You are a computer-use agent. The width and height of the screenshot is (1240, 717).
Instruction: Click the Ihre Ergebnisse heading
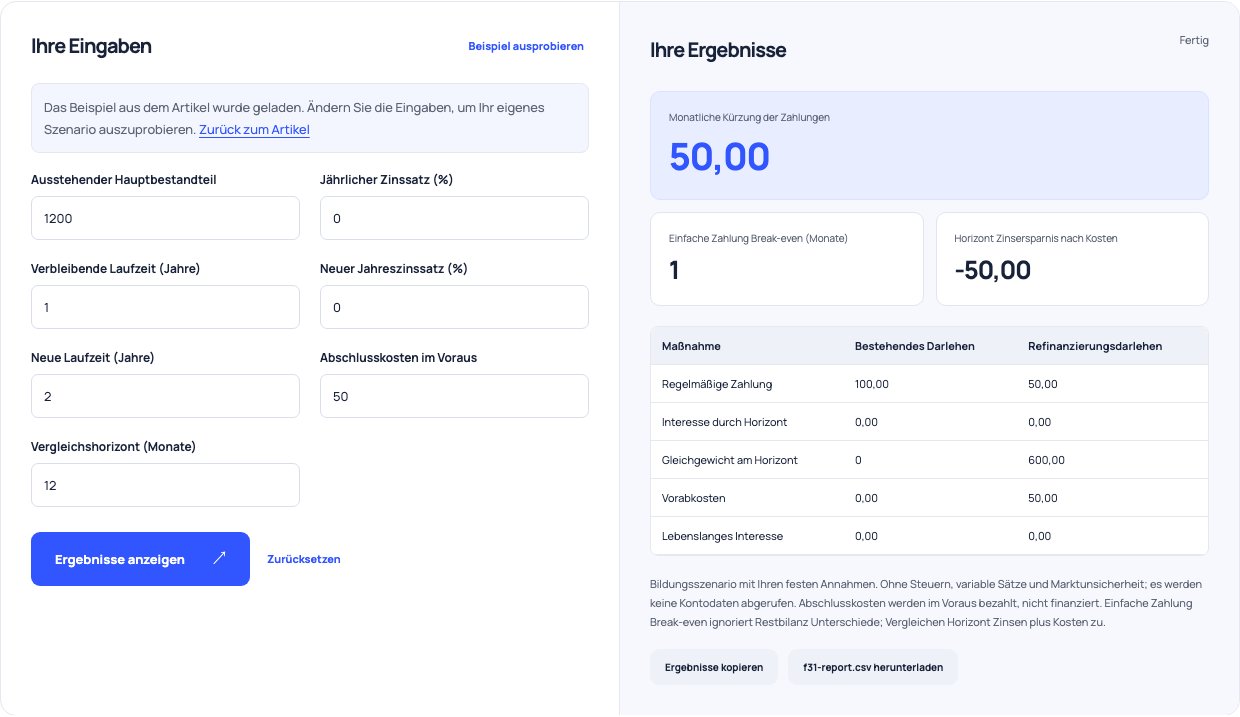click(x=718, y=50)
